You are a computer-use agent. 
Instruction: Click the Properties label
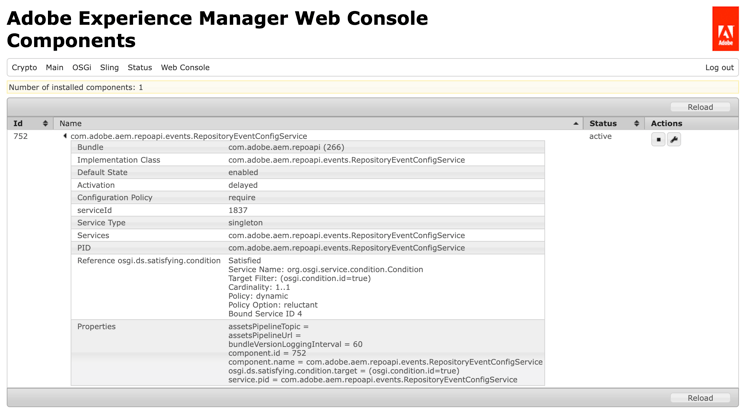96,327
